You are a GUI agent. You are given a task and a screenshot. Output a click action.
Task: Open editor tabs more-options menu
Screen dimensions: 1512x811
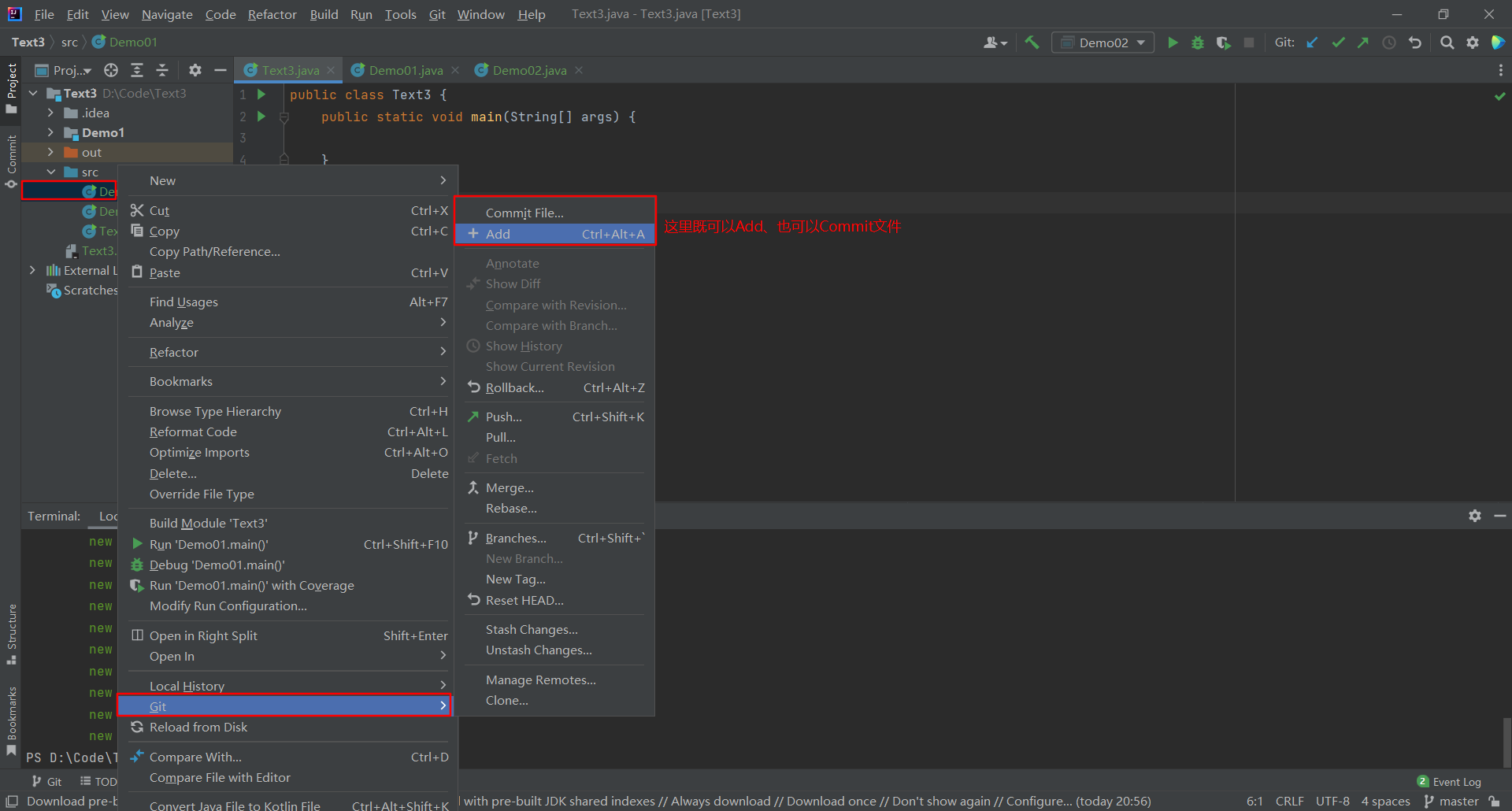click(1500, 70)
